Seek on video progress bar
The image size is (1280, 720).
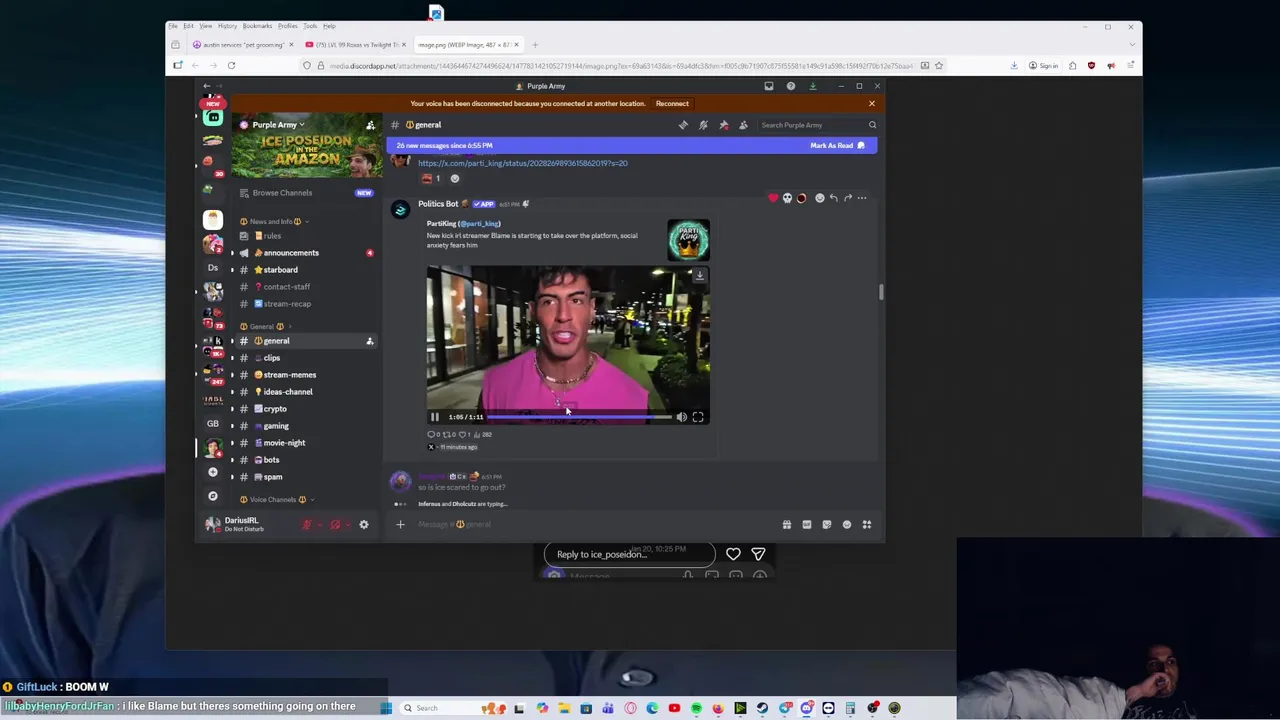(x=580, y=417)
